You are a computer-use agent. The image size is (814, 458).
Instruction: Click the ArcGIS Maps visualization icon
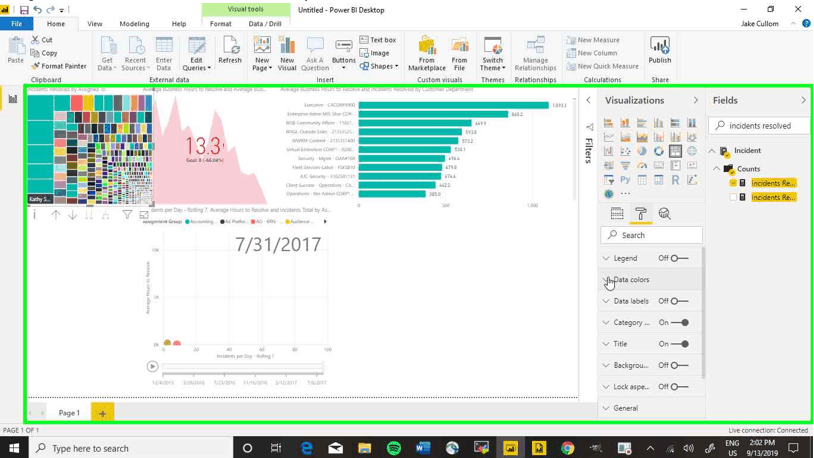[608, 194]
